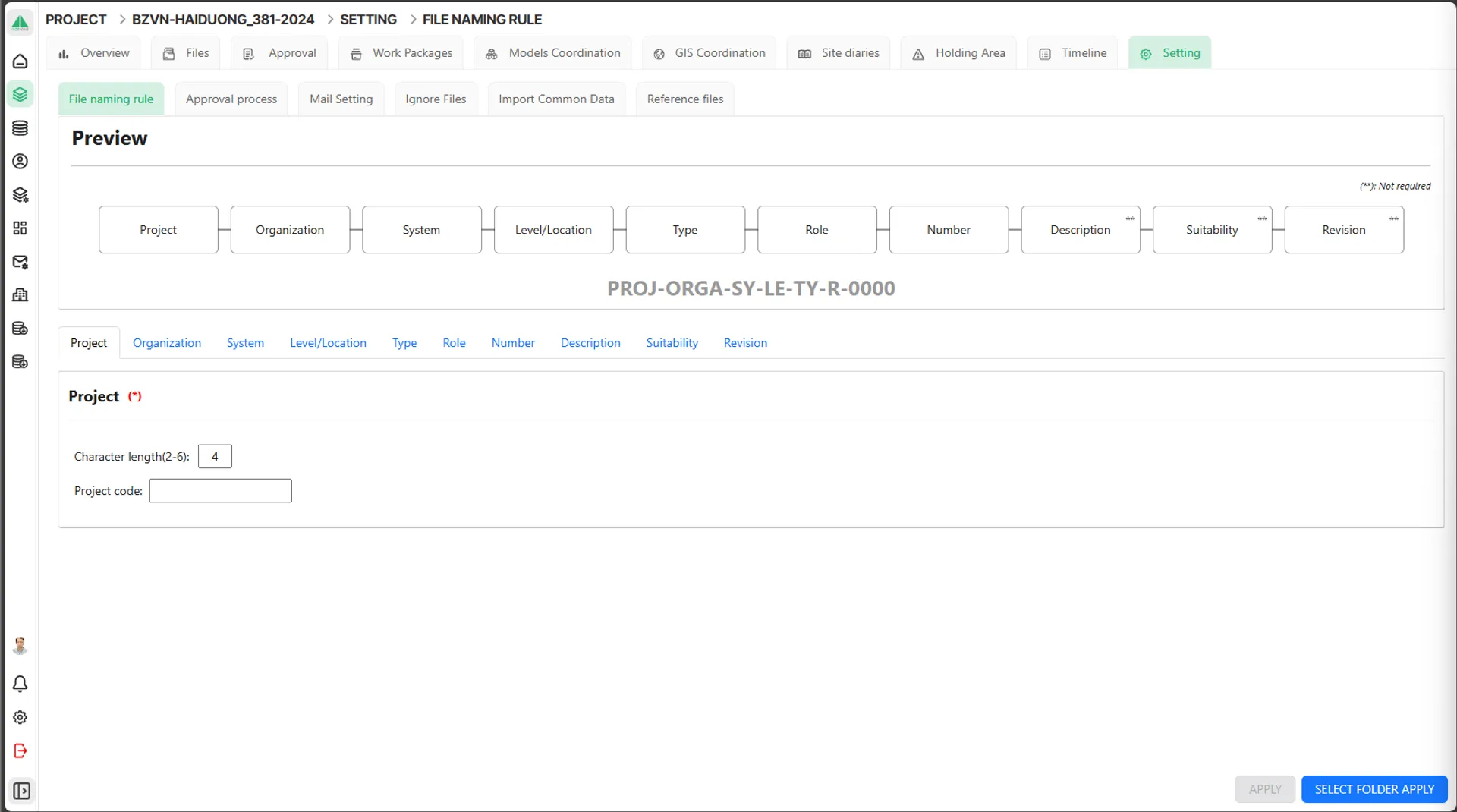Open the upper database-globe sidebar icon
This screenshot has height=812, width=1457.
[x=20, y=328]
